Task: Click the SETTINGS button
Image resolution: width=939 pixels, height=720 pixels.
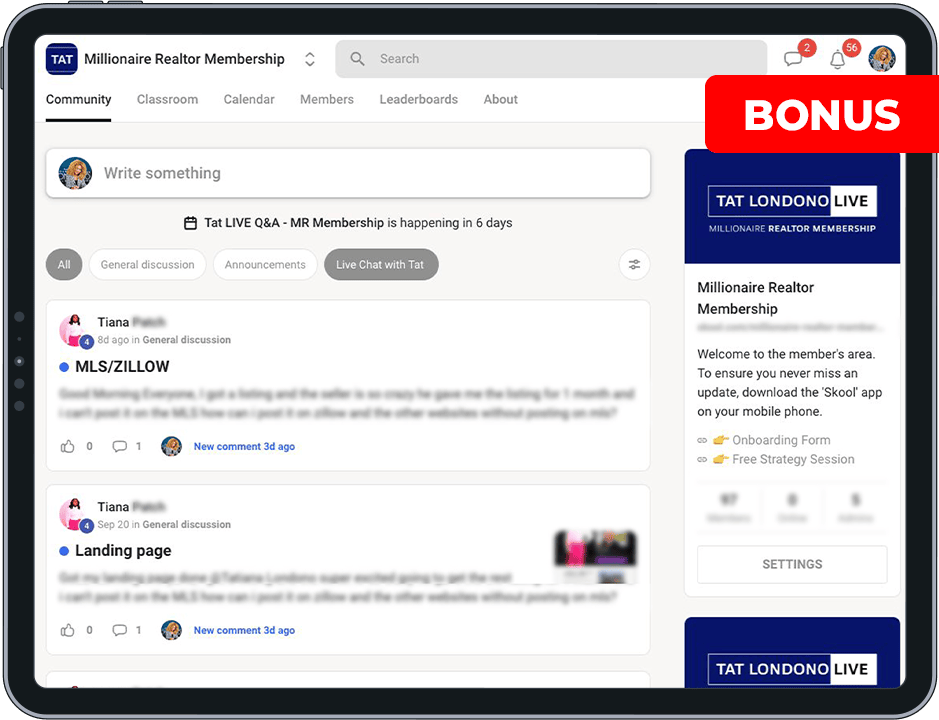Action: pyautogui.click(x=792, y=564)
